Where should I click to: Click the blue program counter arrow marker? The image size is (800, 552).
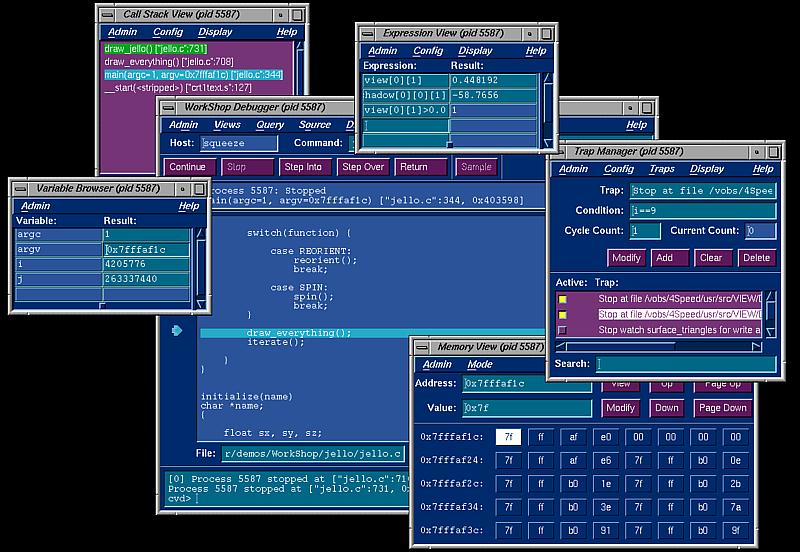pyautogui.click(x=176, y=331)
